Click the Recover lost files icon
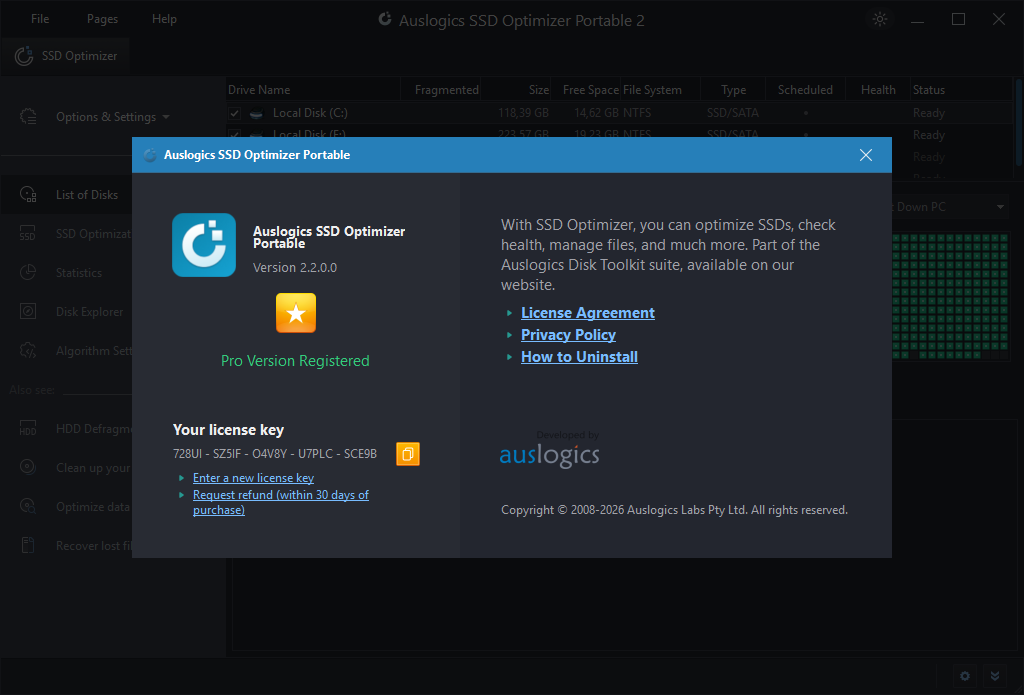 27,545
